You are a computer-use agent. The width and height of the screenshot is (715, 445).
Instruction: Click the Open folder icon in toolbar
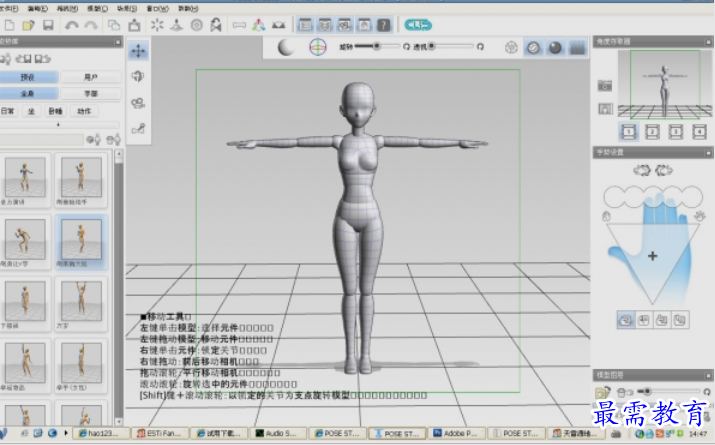click(x=28, y=25)
